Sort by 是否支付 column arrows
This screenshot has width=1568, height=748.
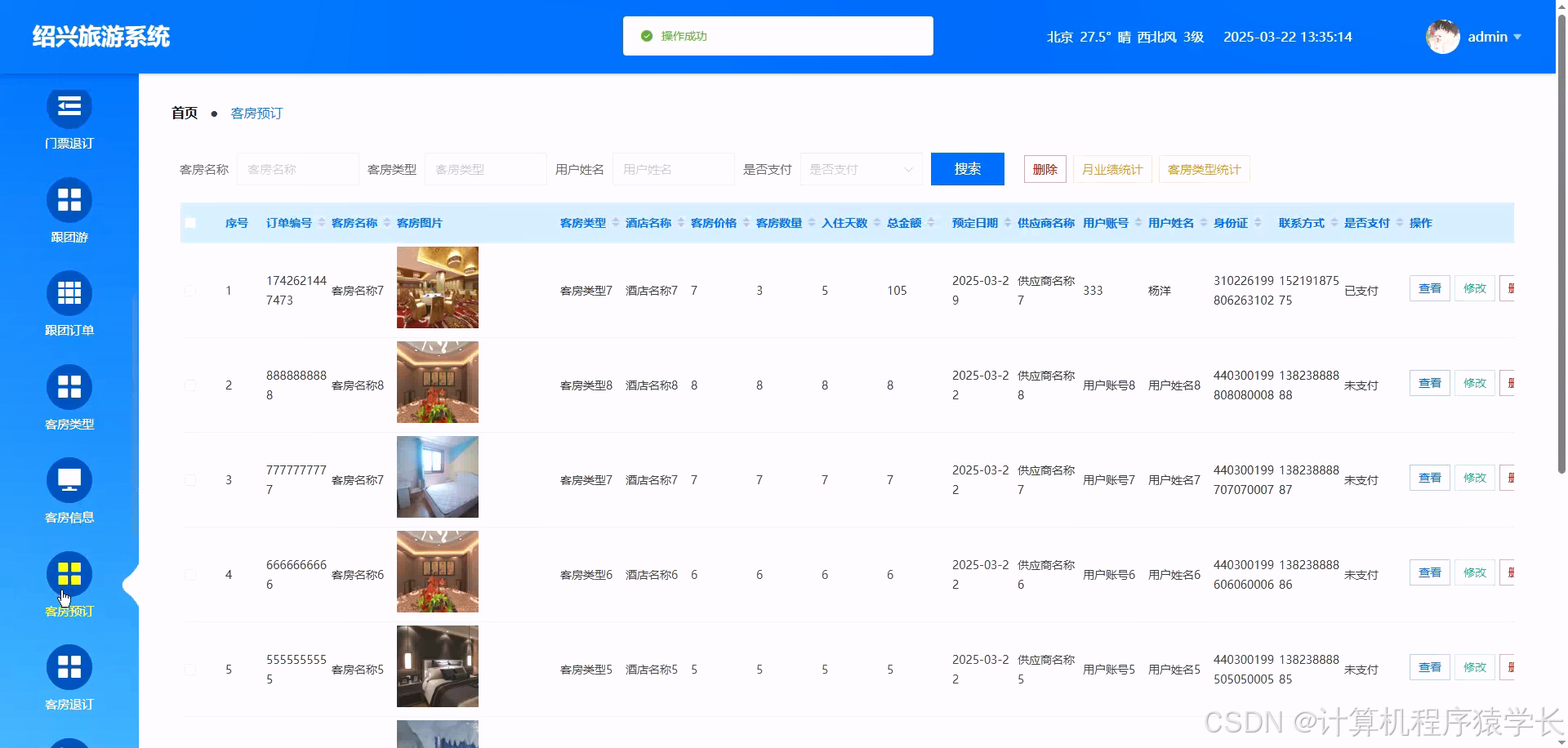(x=1400, y=223)
